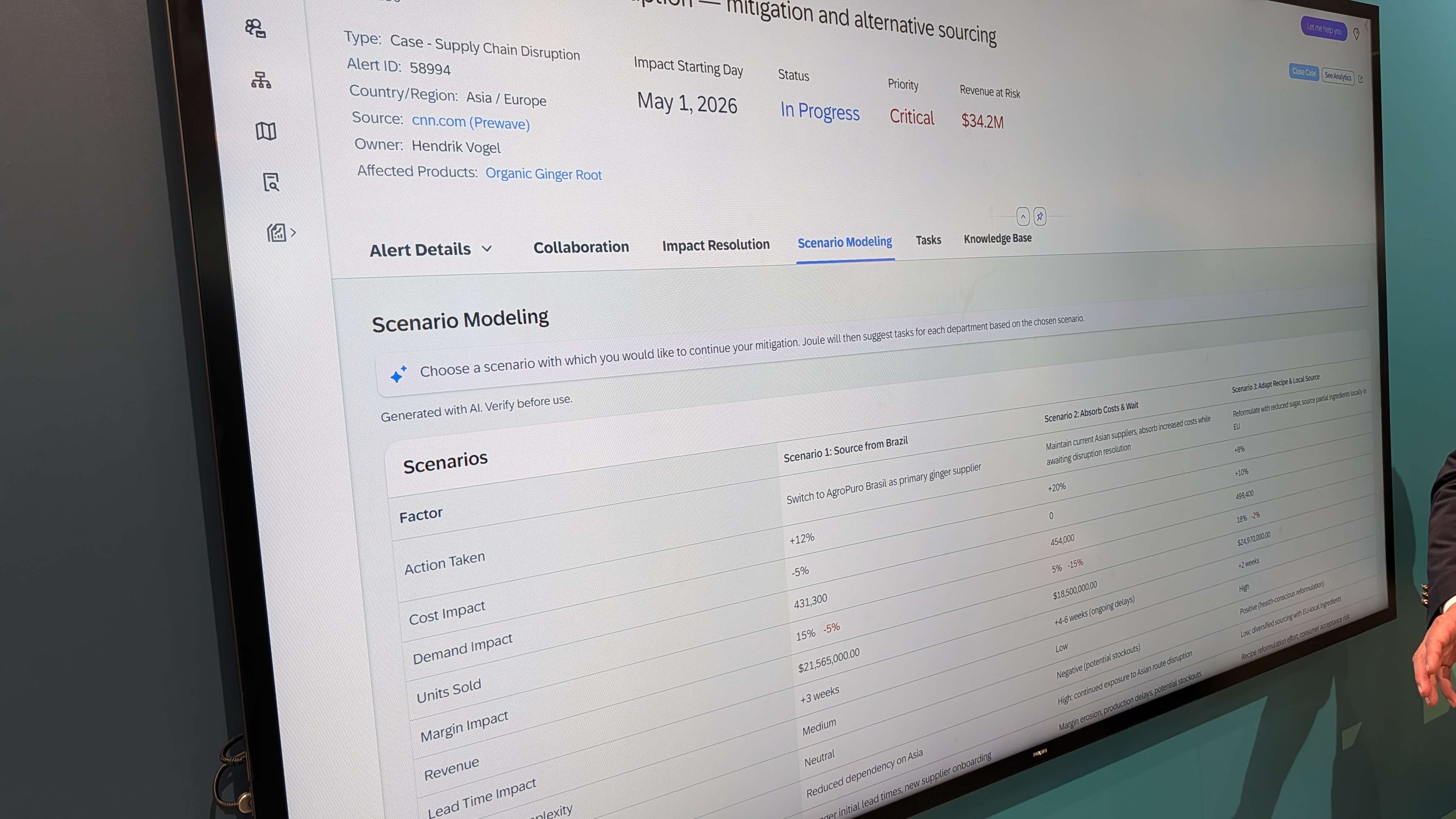The width and height of the screenshot is (1456, 819).
Task: Click the +2 weeks lead time value
Action: 1248,563
